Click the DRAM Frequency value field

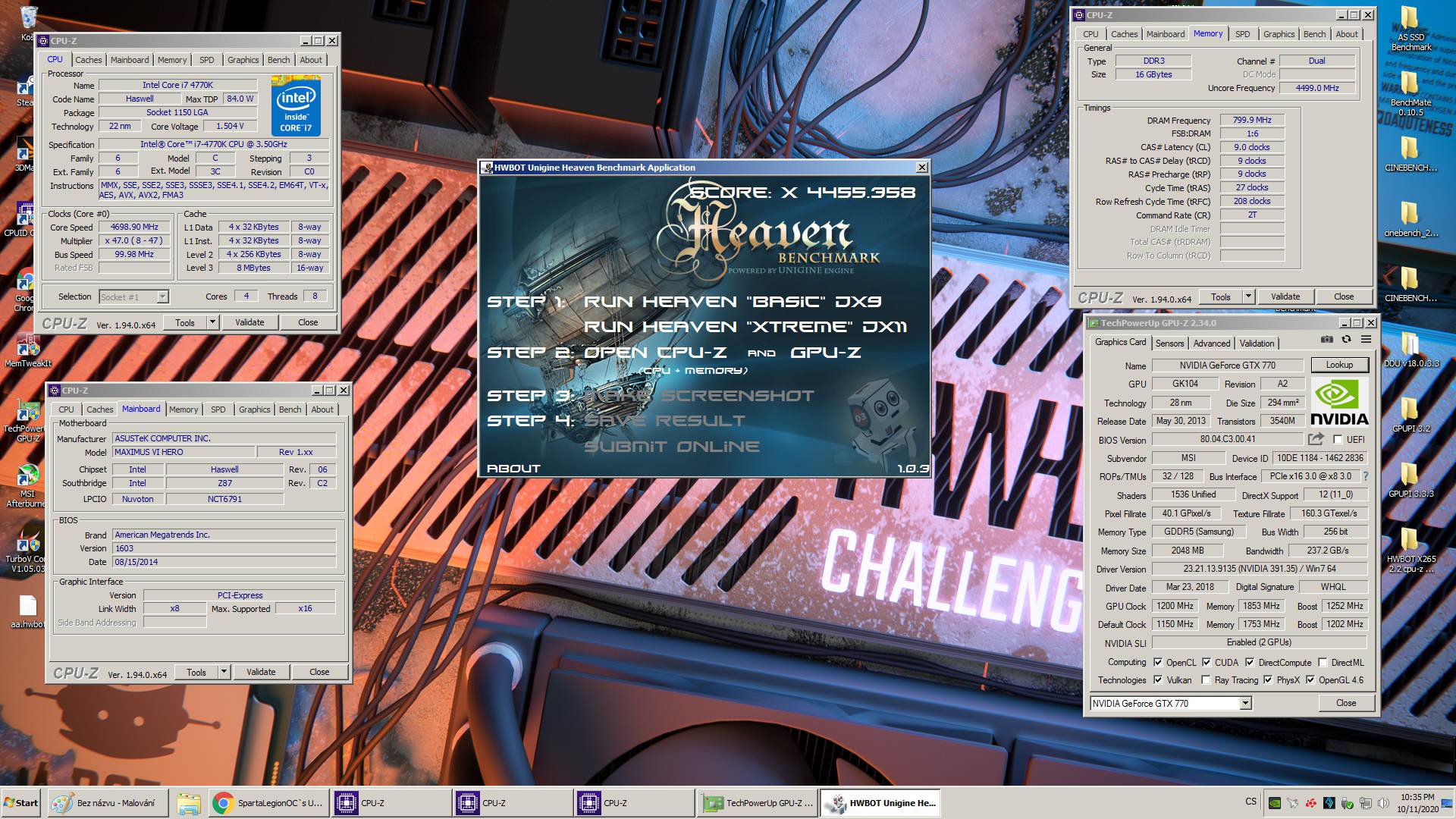coord(1252,120)
